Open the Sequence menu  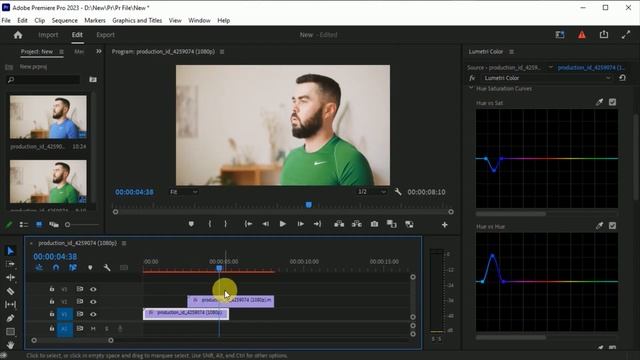[x=64, y=20]
